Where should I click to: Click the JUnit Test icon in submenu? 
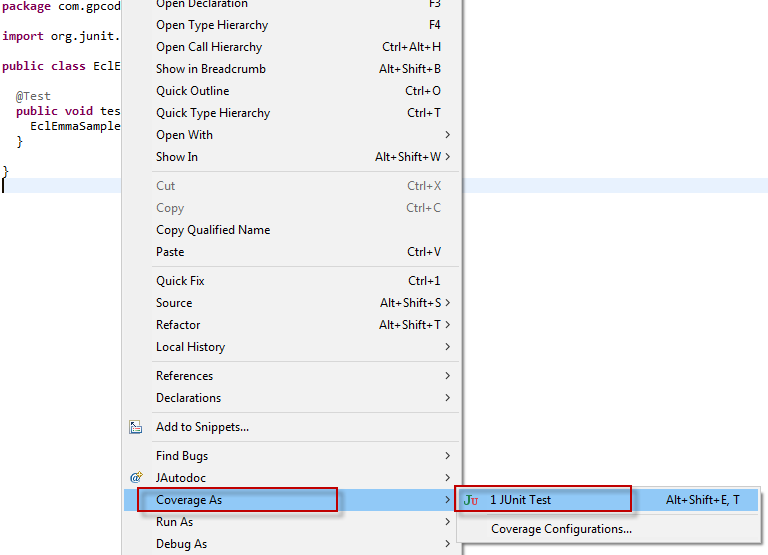pyautogui.click(x=472, y=500)
